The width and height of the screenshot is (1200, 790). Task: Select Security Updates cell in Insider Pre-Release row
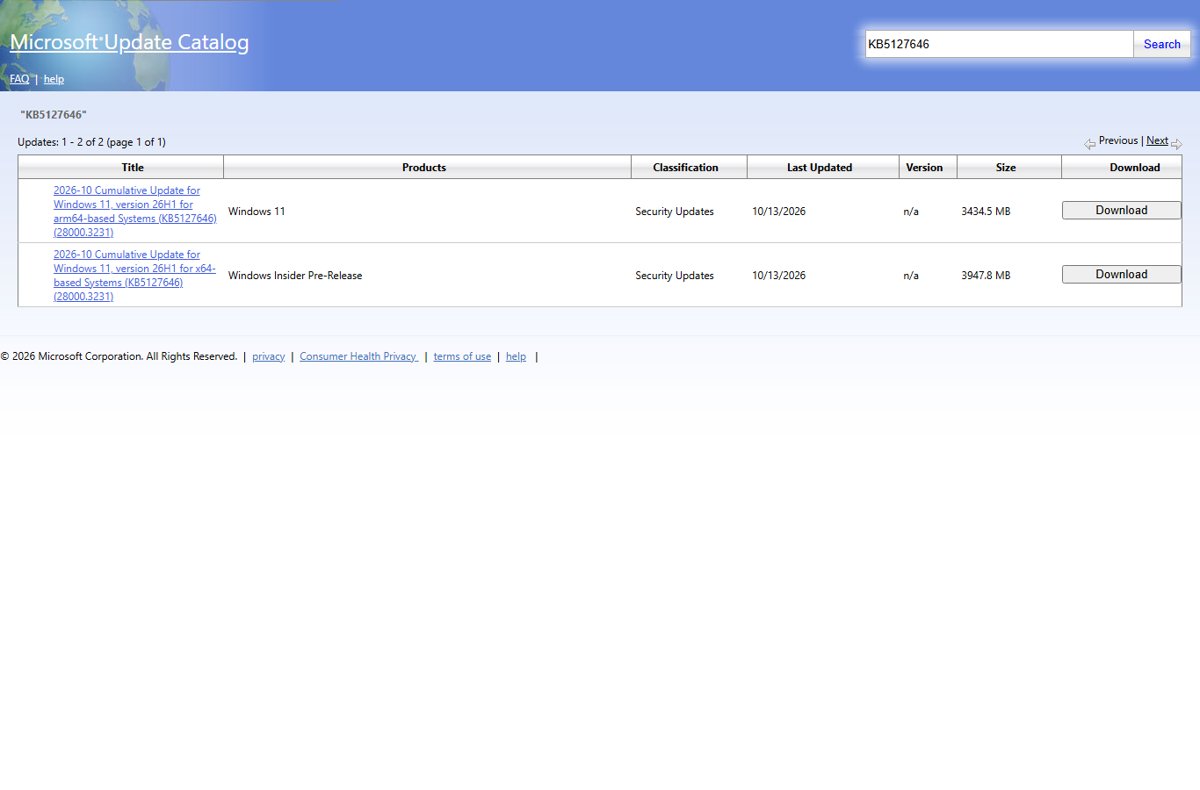point(674,275)
